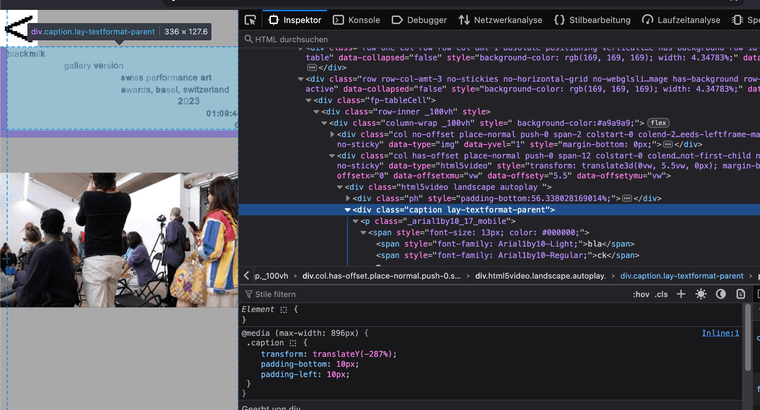Collapse the column-wrap _100vh div node

324,123
